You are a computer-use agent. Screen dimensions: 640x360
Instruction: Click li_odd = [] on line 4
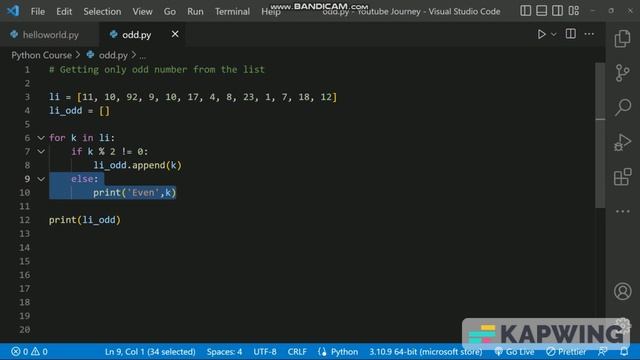(79, 111)
